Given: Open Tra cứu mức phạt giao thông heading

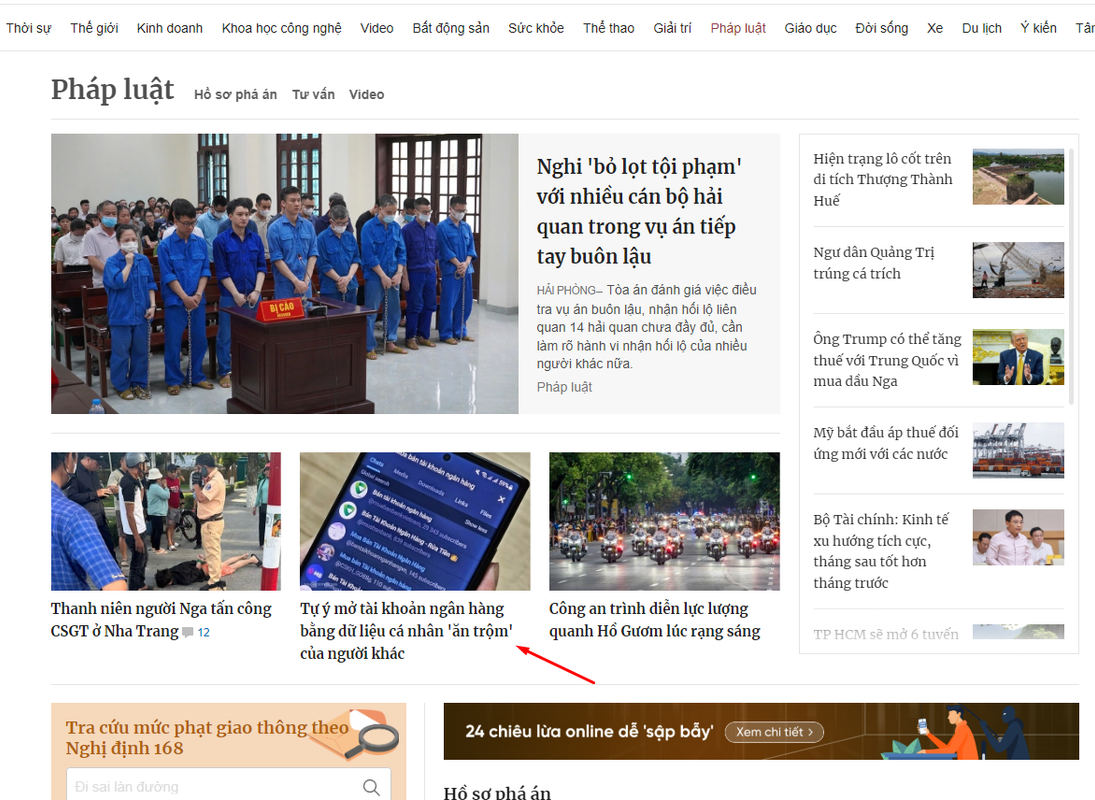Looking at the screenshot, I should tap(207, 737).
